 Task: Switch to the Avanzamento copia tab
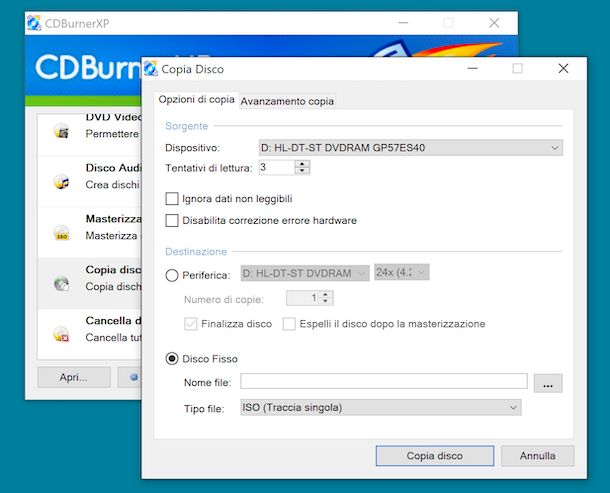click(x=287, y=101)
